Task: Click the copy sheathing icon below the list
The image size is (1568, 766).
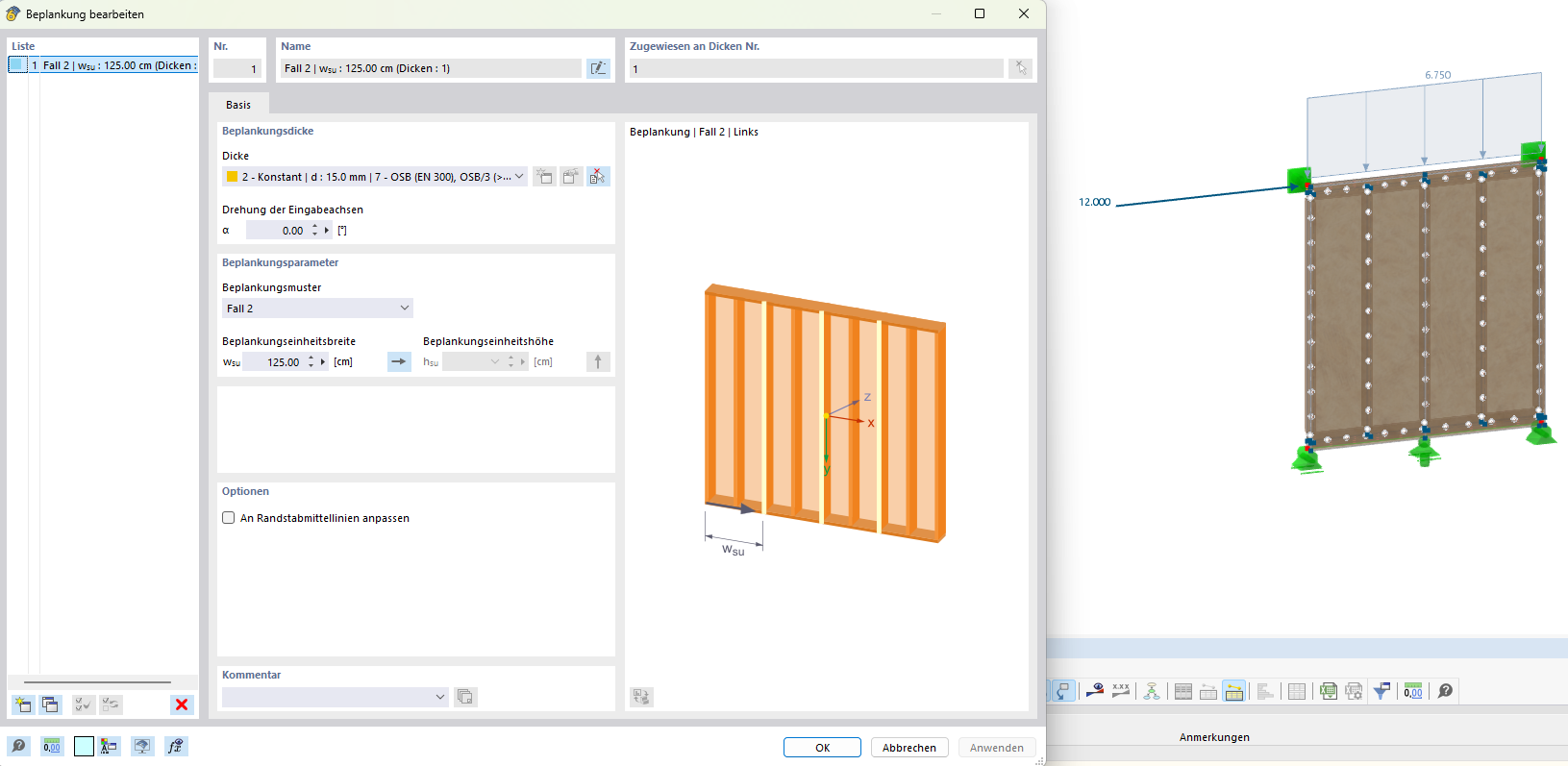Action: [50, 704]
